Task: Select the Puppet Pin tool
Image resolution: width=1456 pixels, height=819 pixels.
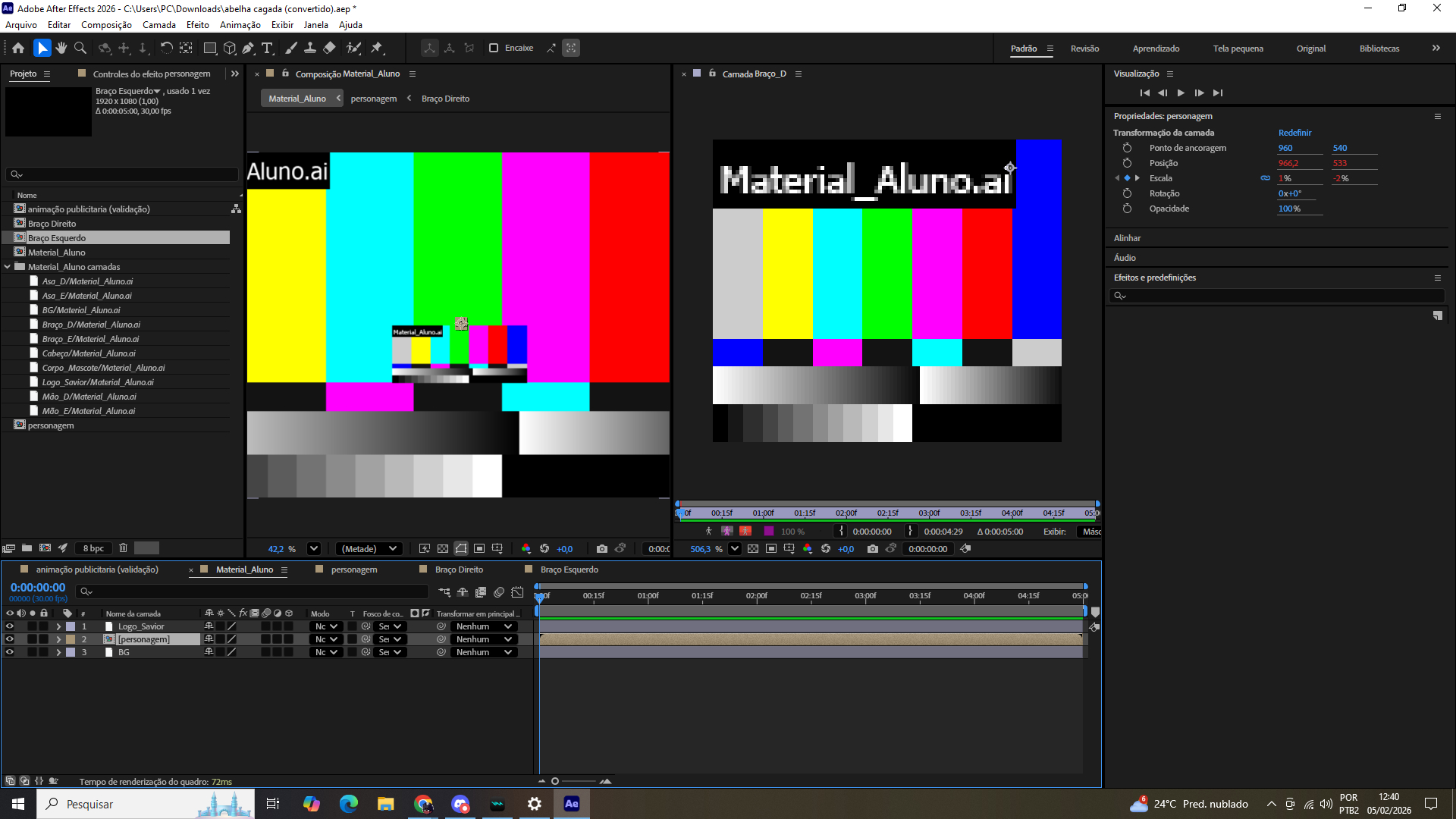Action: (377, 48)
